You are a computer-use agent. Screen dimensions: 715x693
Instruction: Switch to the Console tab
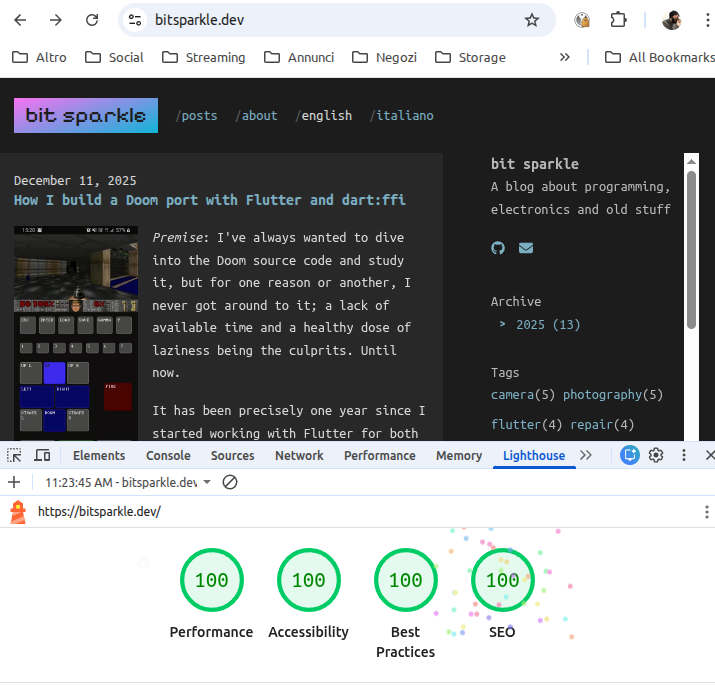pos(168,455)
